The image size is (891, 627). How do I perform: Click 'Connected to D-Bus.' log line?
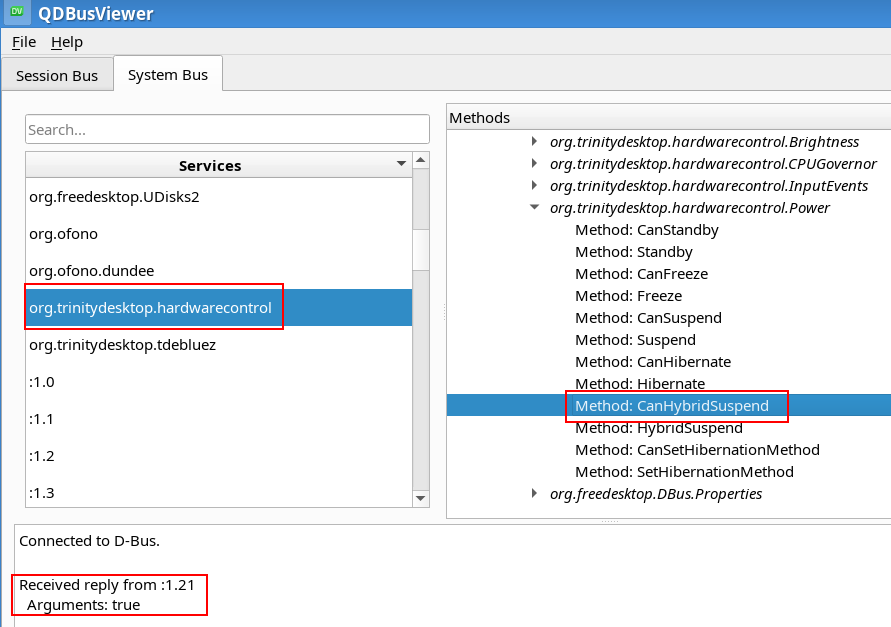(x=89, y=541)
